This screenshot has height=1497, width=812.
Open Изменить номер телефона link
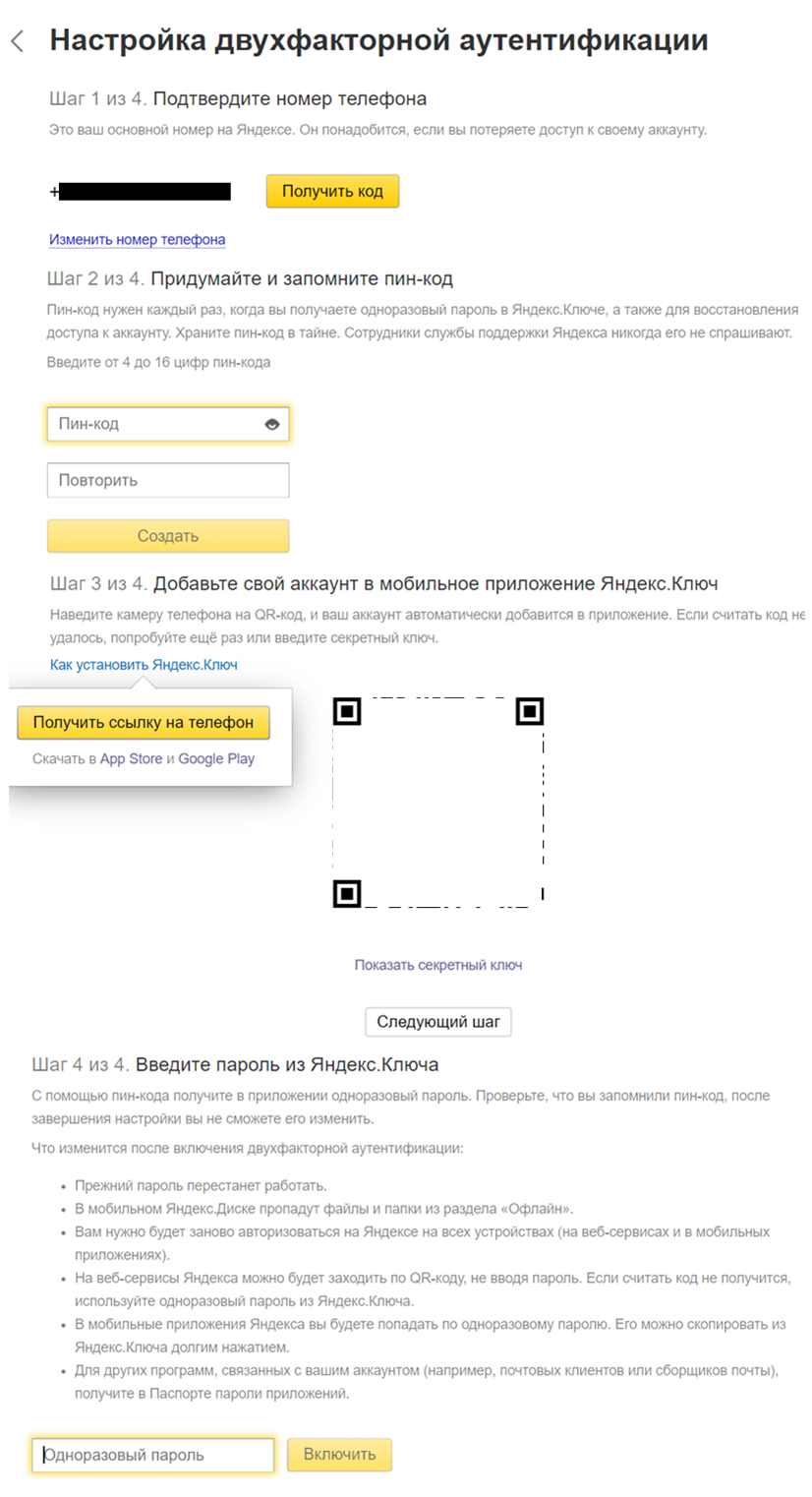coord(138,239)
